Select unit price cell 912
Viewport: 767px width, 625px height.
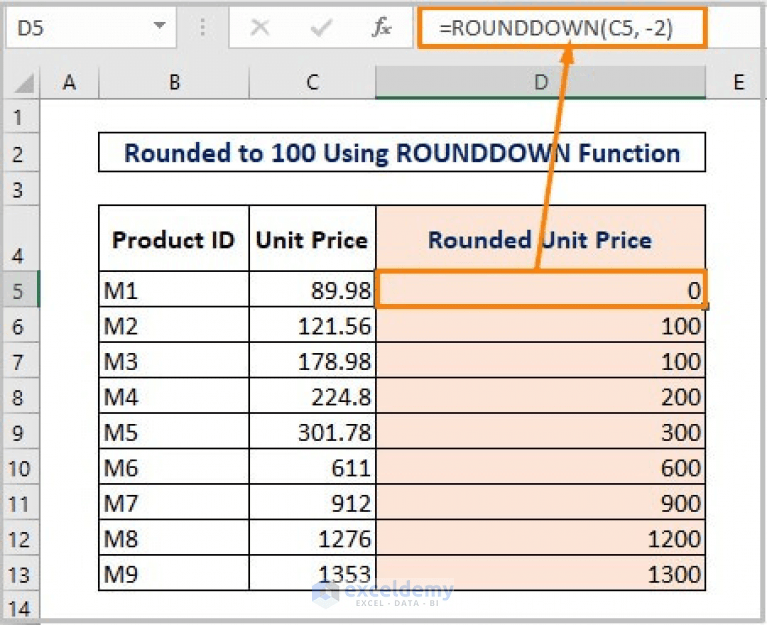click(x=313, y=502)
